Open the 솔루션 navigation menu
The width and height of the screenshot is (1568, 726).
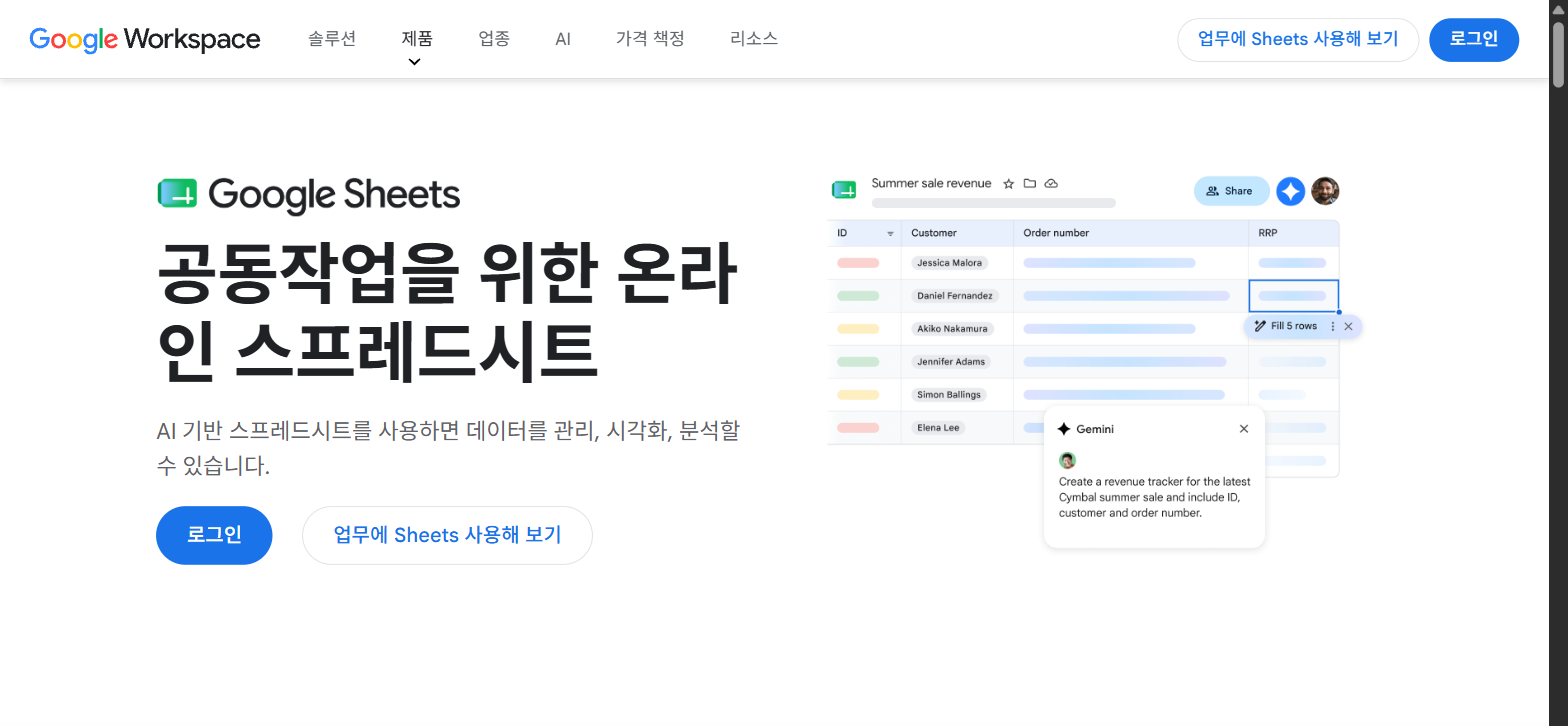coord(332,39)
